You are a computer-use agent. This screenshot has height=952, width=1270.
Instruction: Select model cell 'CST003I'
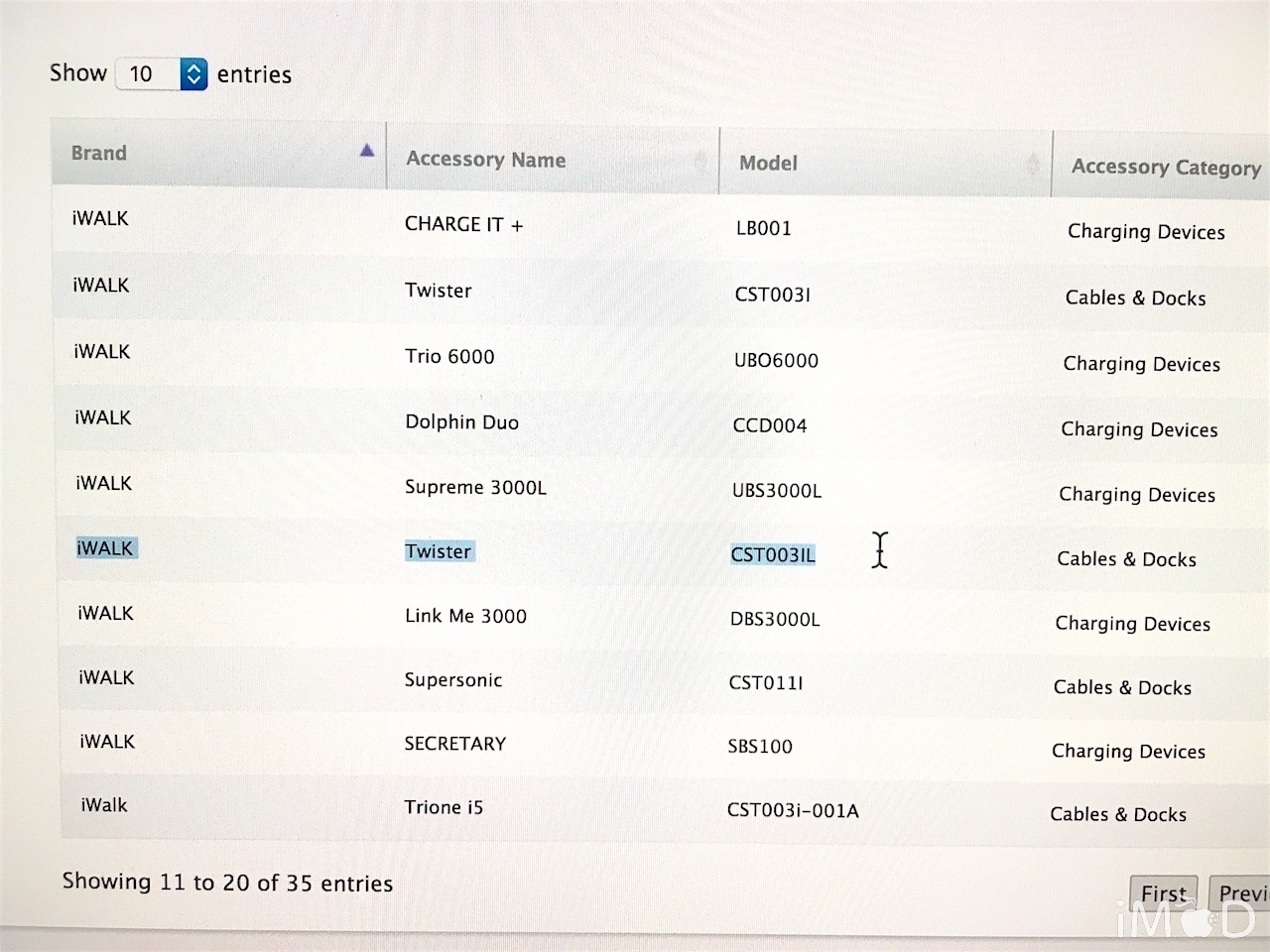[773, 295]
